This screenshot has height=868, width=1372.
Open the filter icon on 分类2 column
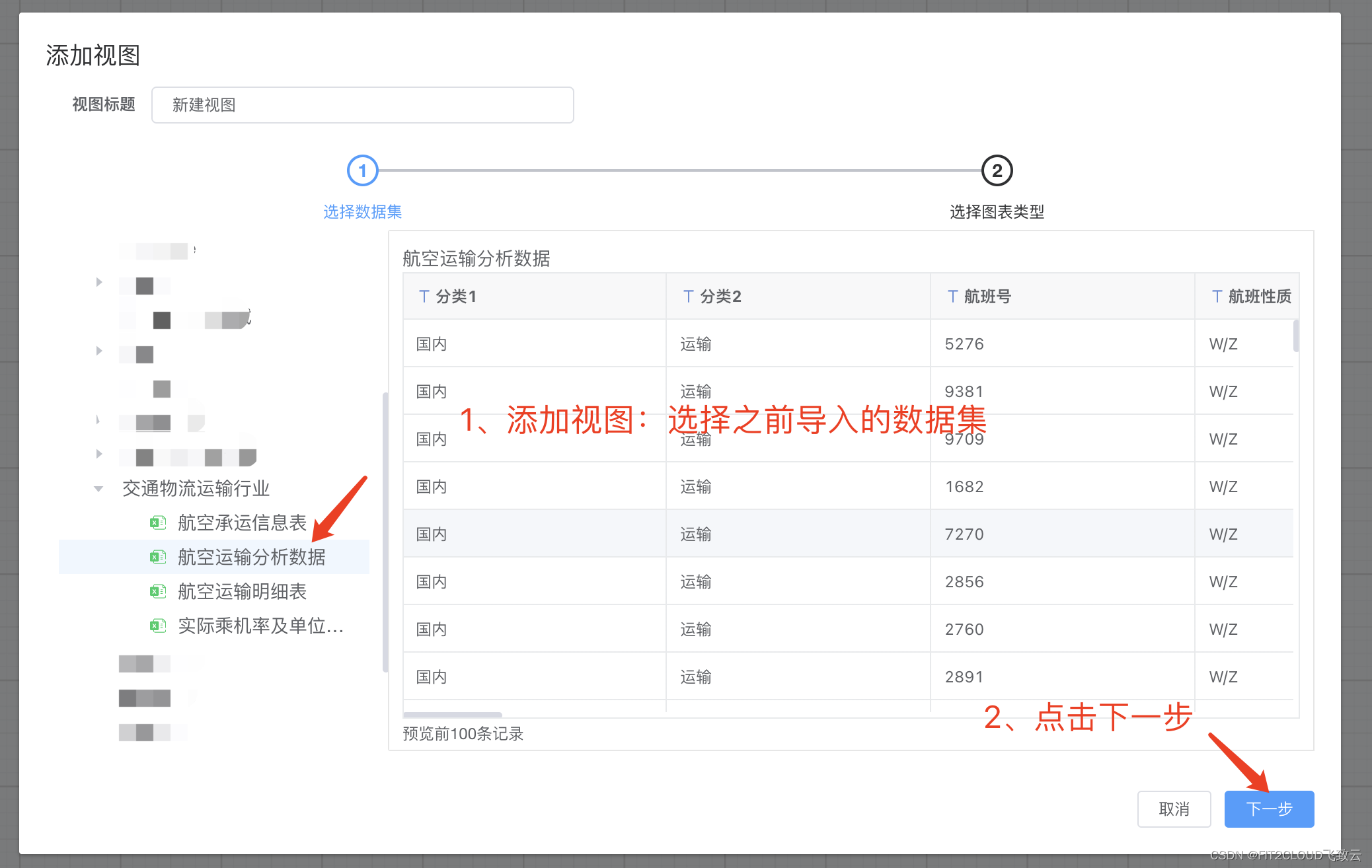tap(688, 296)
